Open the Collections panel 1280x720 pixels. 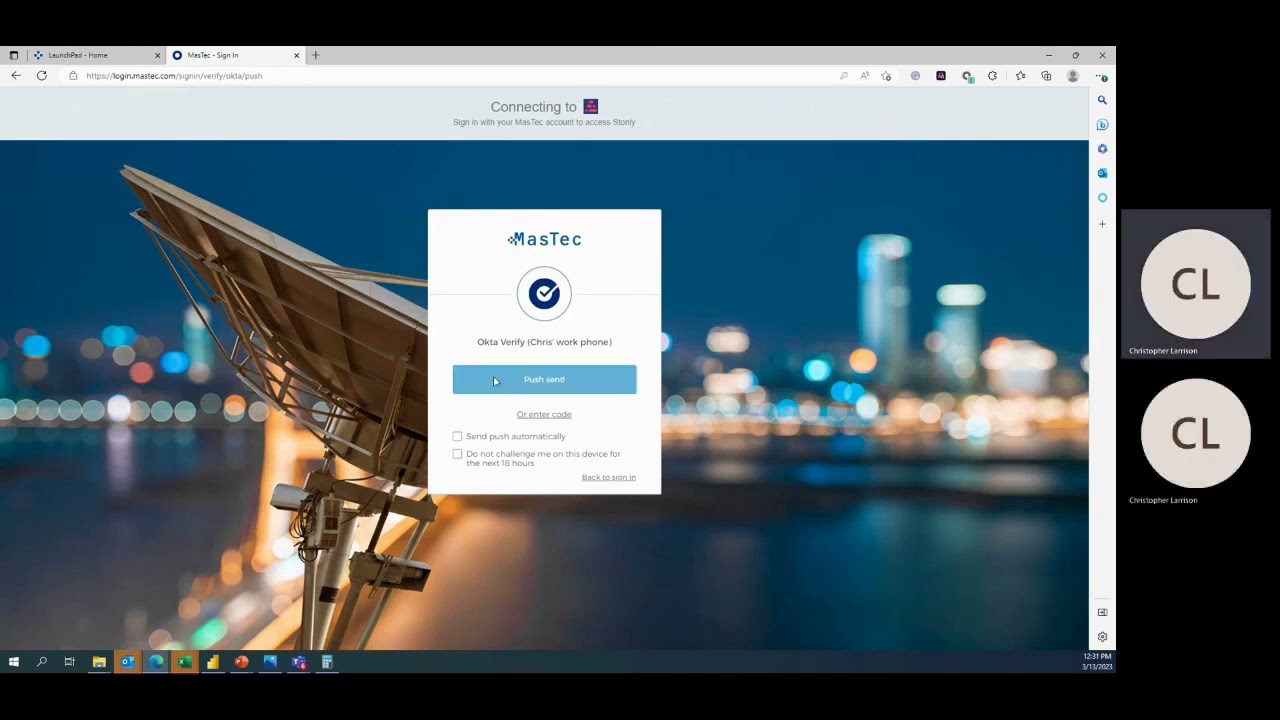coord(1046,76)
